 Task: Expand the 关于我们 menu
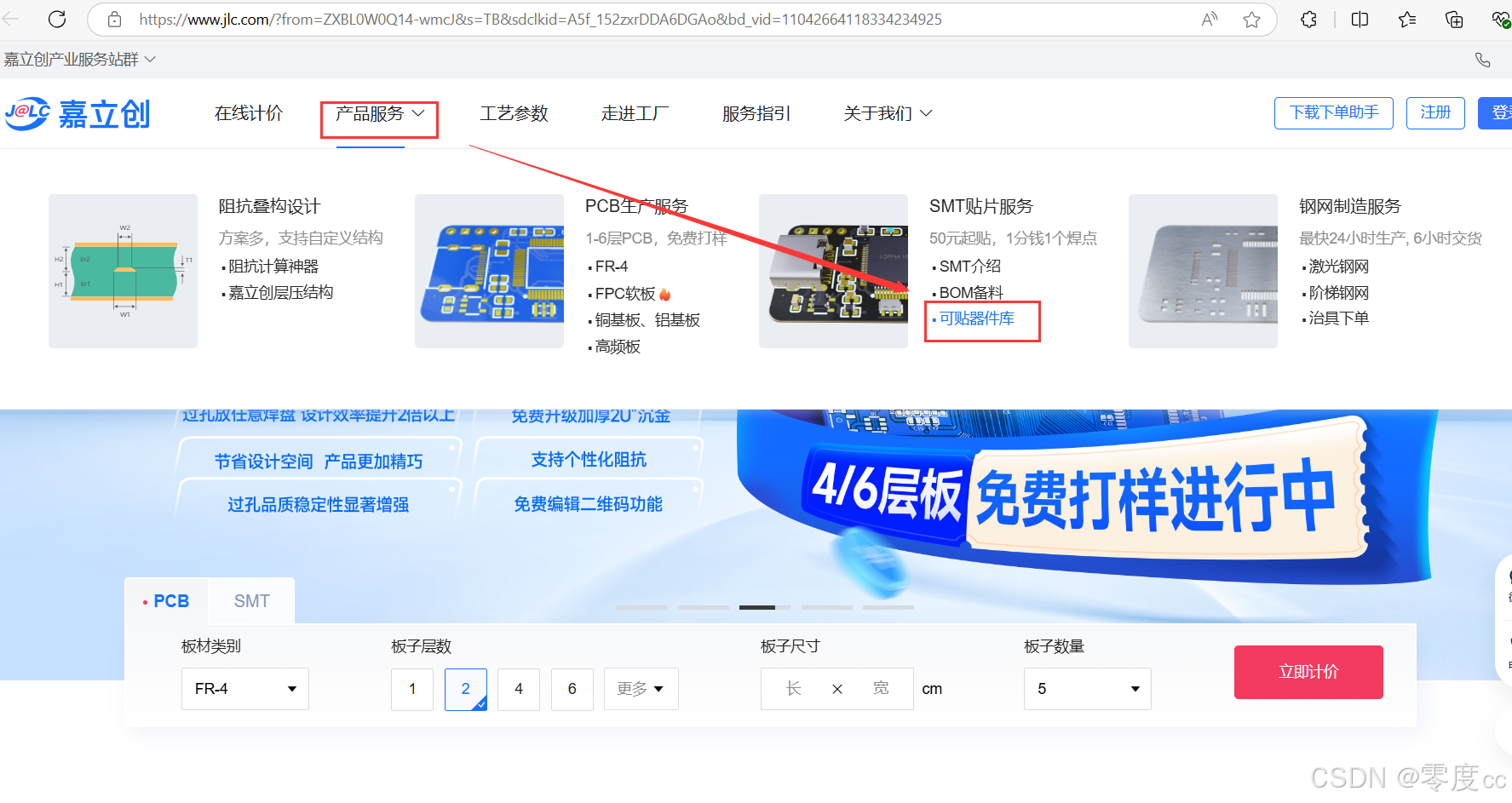(888, 113)
